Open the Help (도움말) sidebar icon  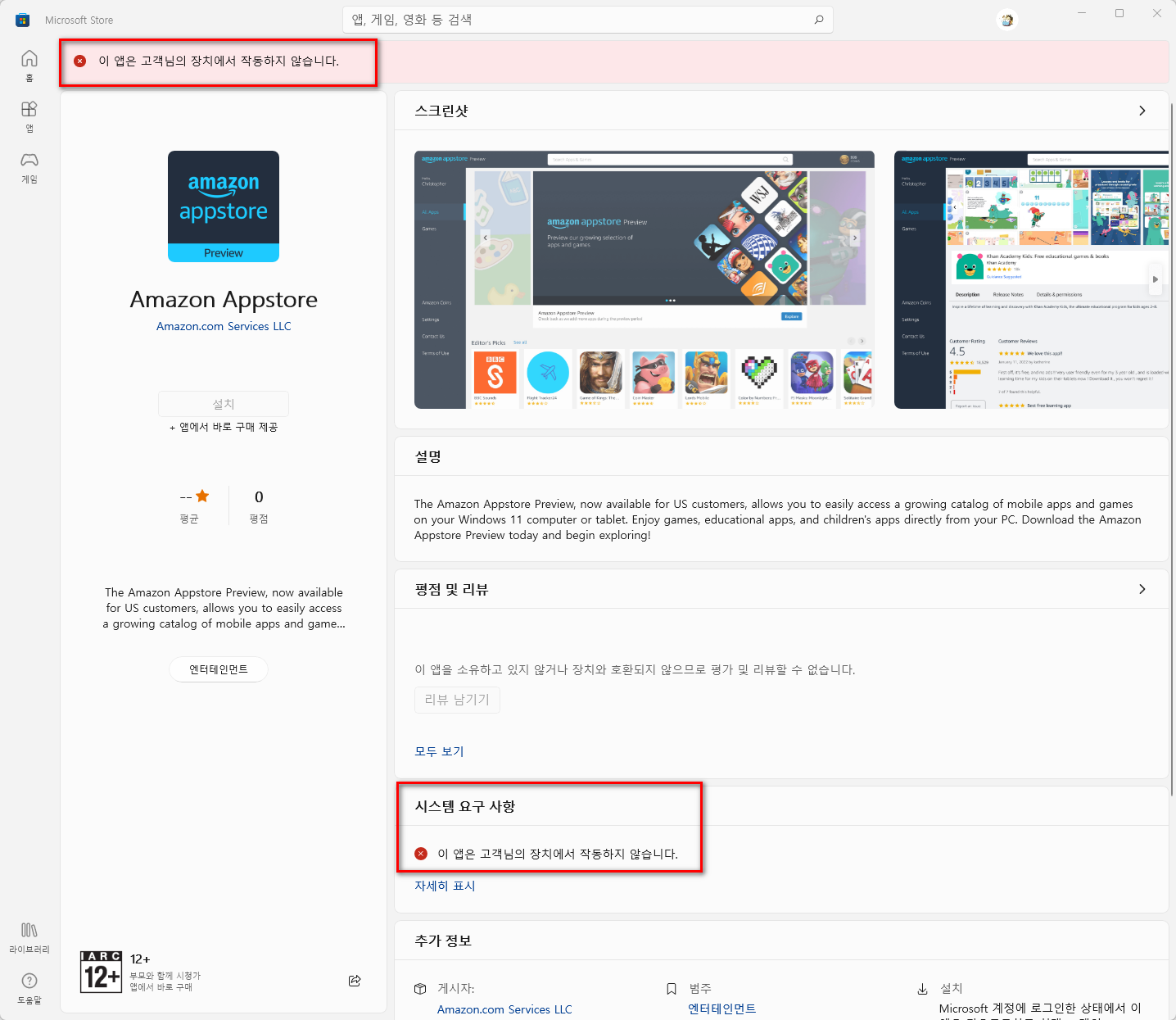coord(29,988)
